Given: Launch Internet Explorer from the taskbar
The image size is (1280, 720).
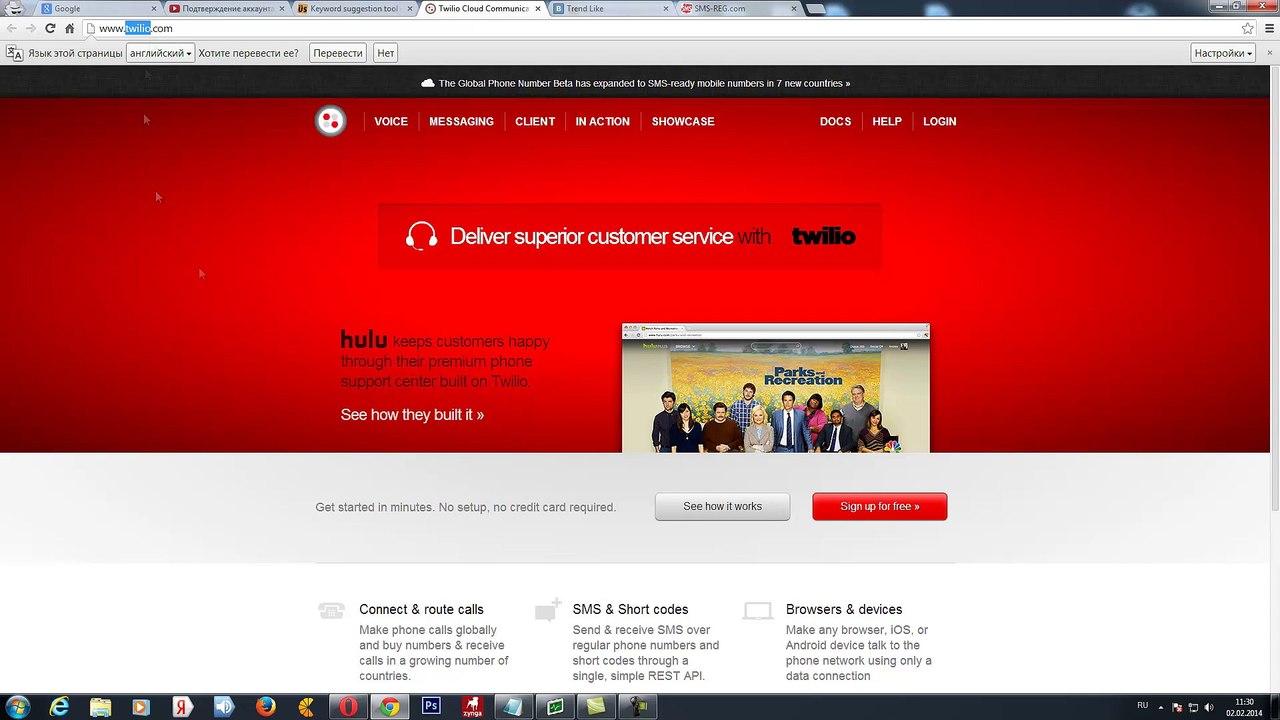Looking at the screenshot, I should 60,707.
